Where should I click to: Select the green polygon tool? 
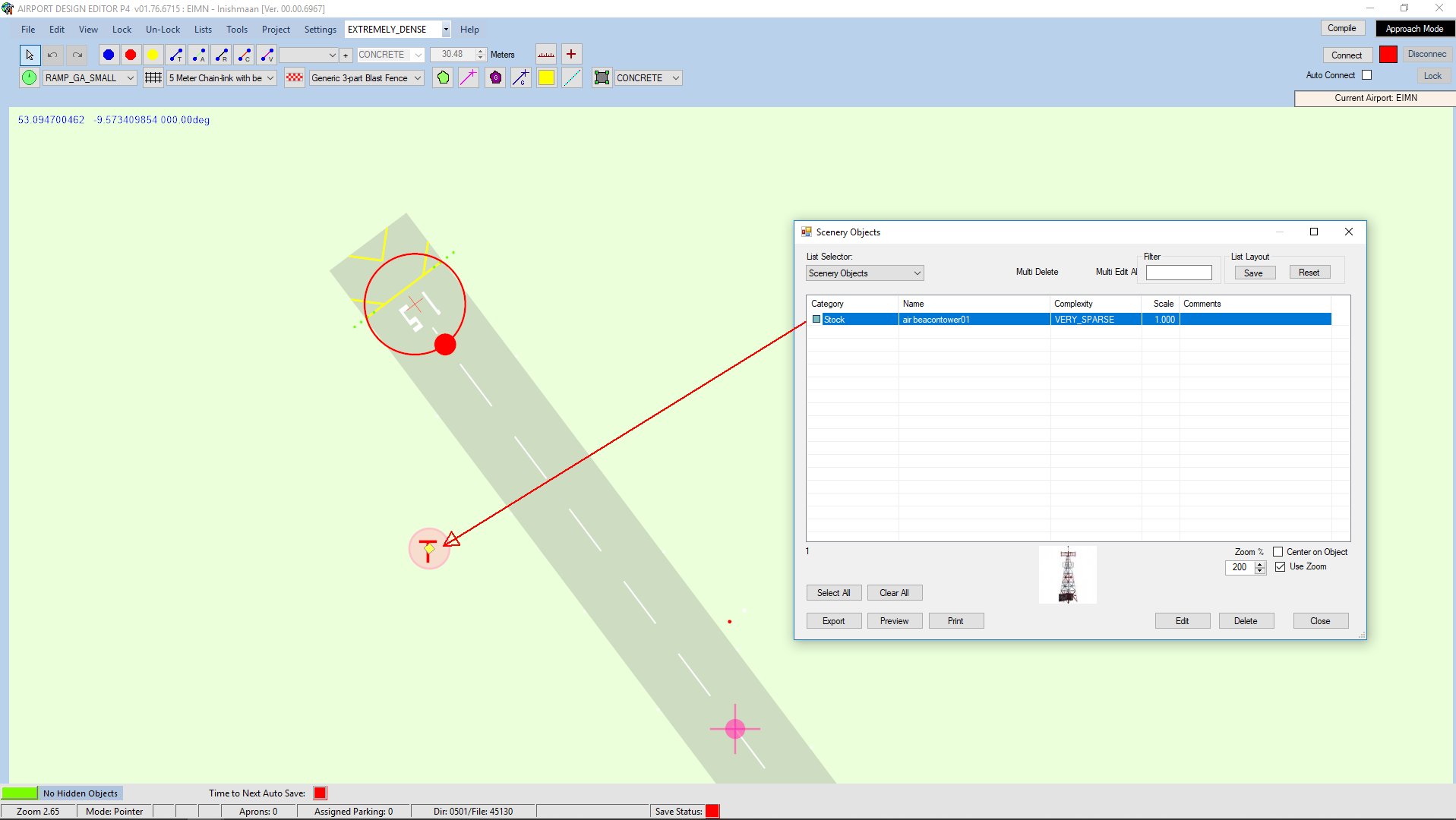click(444, 77)
